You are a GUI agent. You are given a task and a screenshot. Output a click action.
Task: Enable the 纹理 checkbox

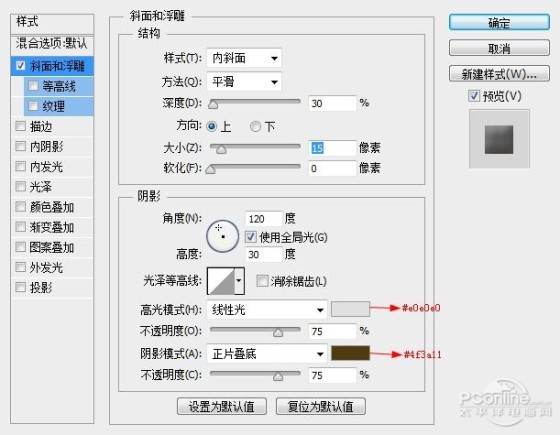[x=34, y=106]
